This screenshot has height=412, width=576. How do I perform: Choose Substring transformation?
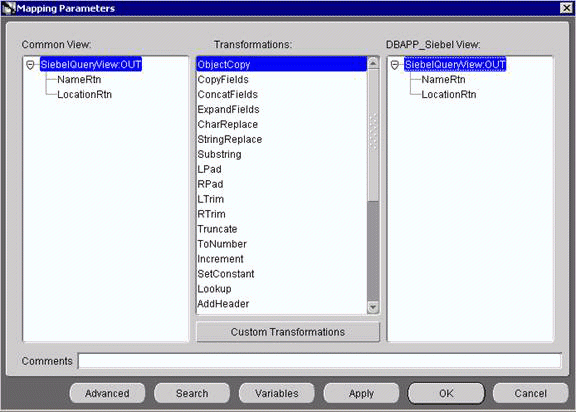(282, 154)
